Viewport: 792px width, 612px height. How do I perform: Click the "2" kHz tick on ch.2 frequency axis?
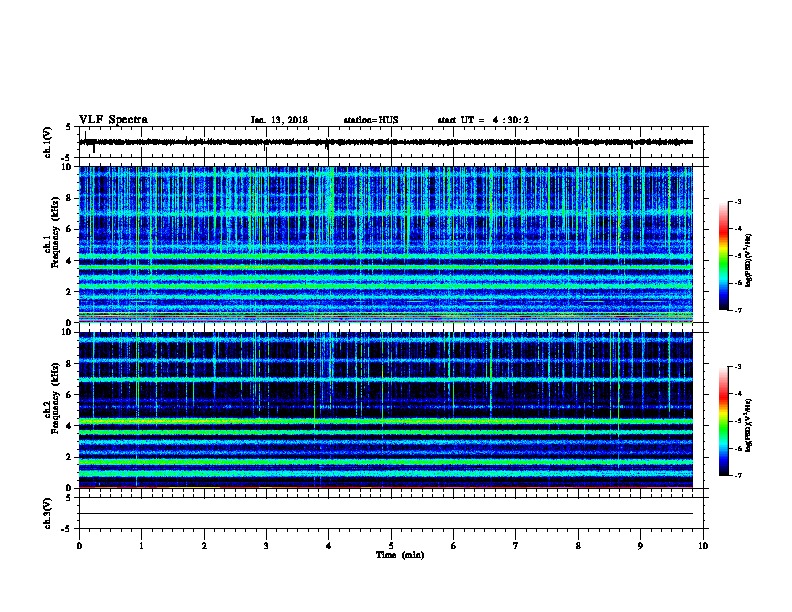pos(69,457)
